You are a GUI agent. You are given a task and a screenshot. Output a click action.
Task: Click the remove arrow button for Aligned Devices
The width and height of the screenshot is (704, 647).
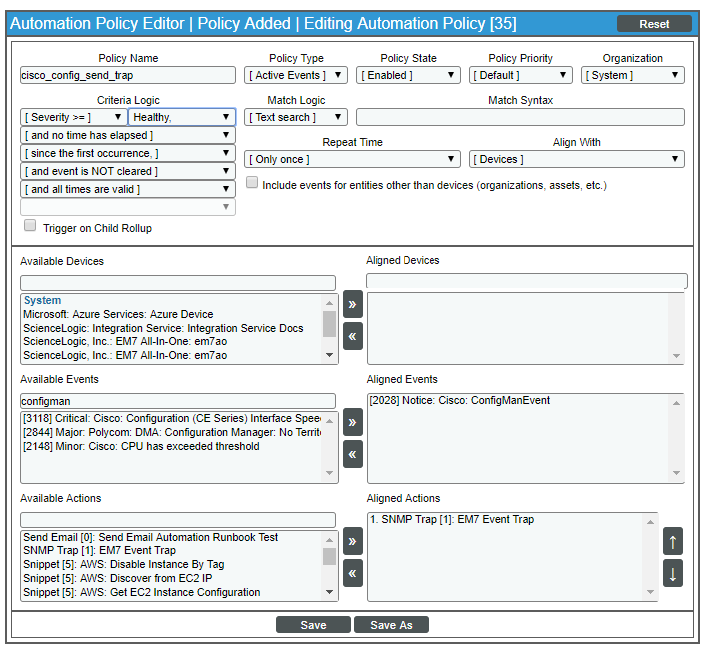(352, 337)
